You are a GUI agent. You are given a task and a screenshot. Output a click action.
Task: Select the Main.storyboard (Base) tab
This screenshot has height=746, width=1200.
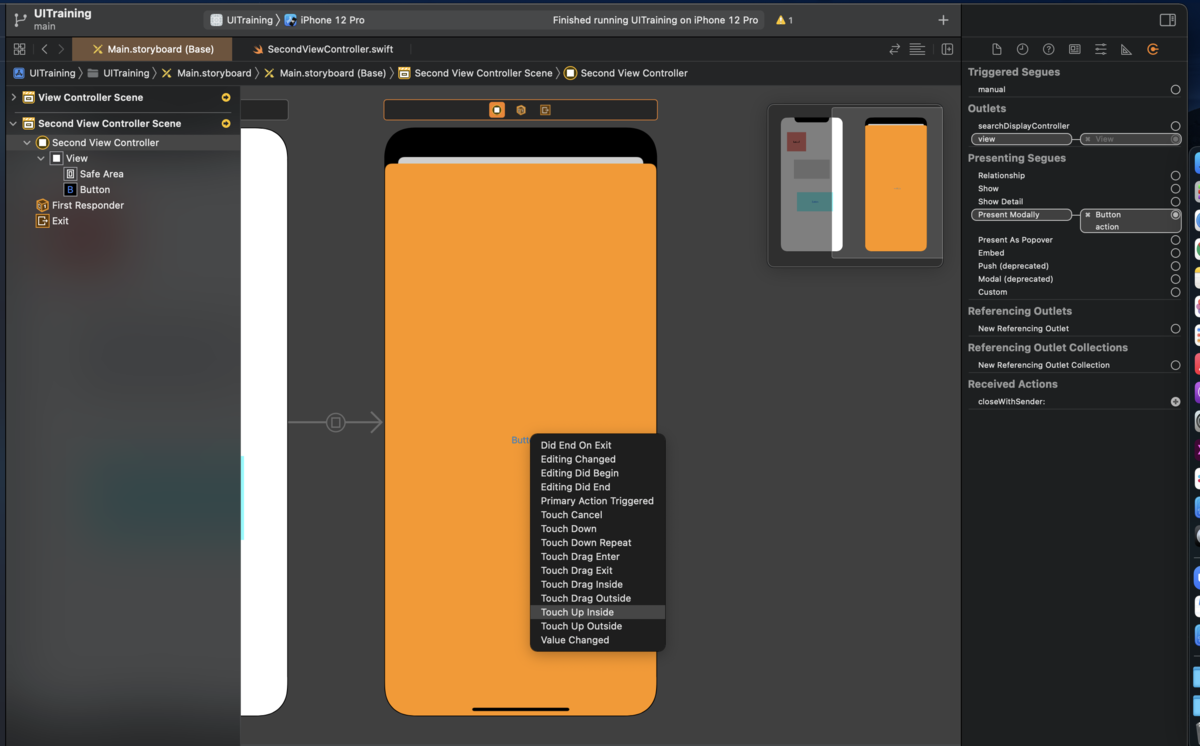pos(152,49)
